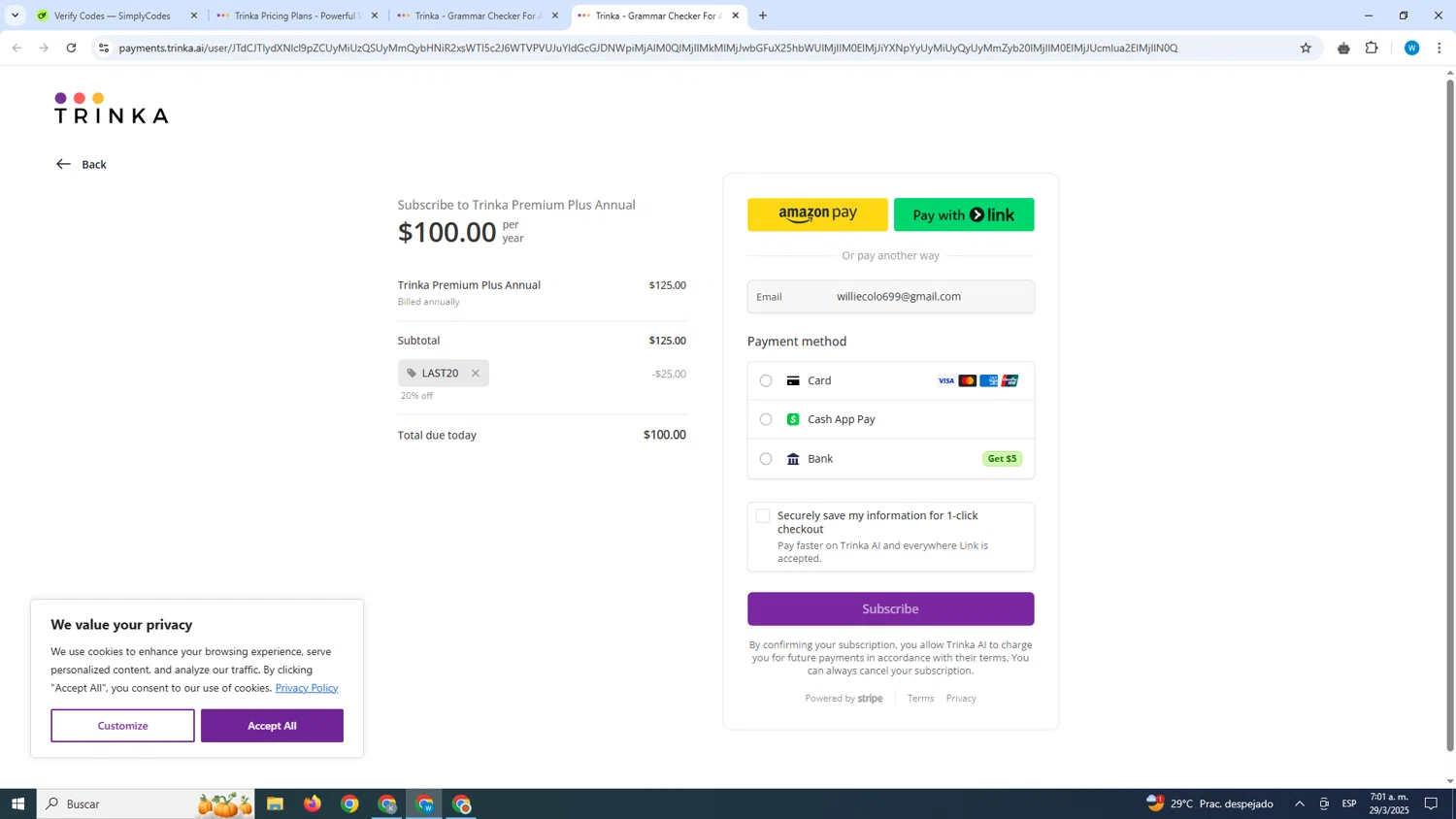Close the active Trinka payment tab
Image resolution: width=1456 pixels, height=819 pixels.
click(736, 16)
